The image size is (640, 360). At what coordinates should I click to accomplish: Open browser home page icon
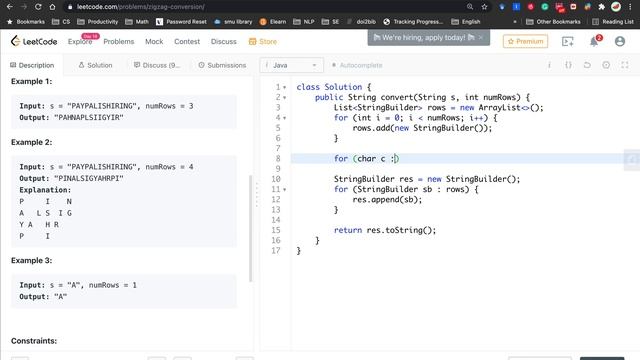(x=52, y=7)
